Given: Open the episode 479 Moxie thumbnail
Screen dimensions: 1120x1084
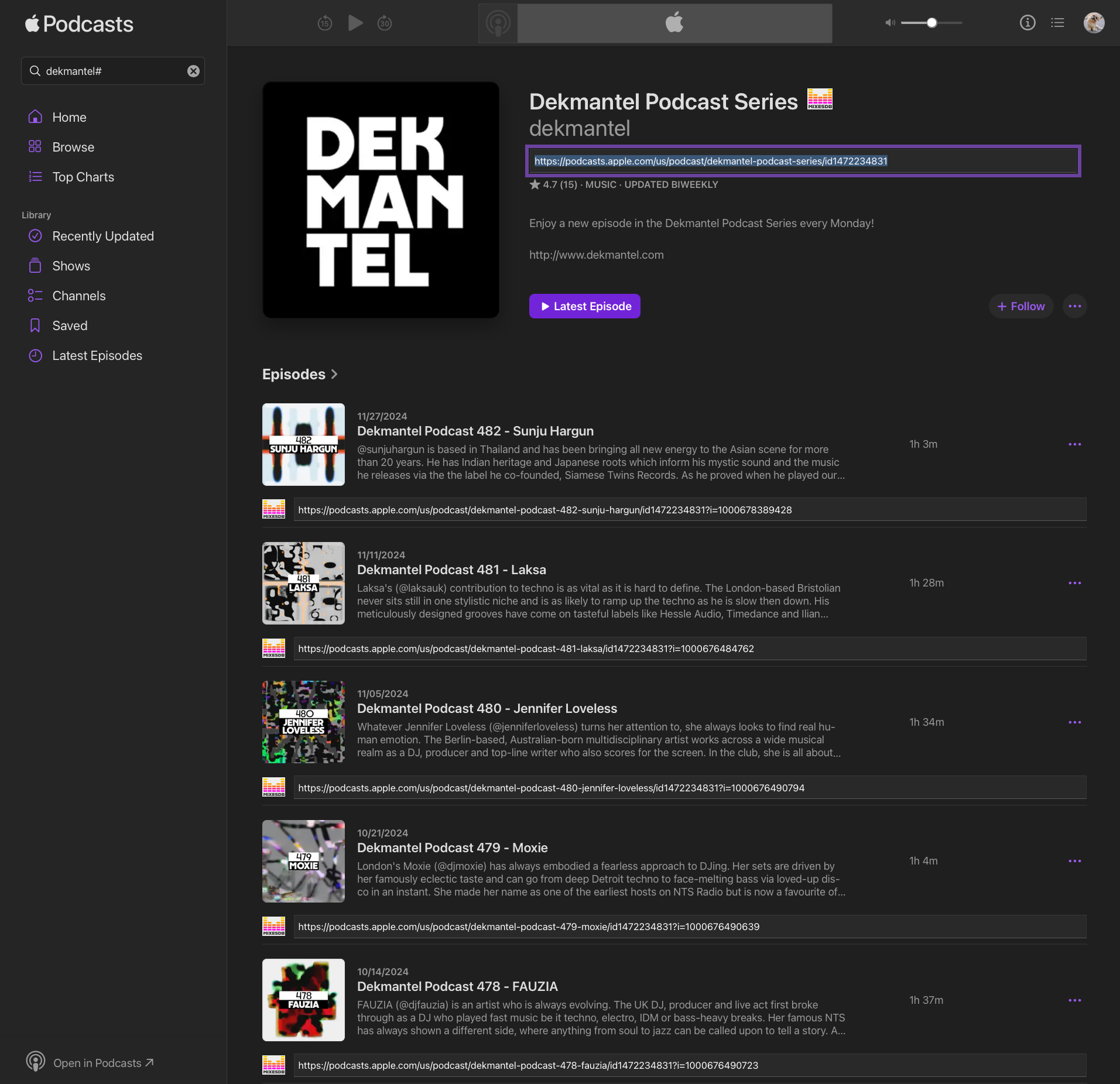Looking at the screenshot, I should tap(303, 861).
